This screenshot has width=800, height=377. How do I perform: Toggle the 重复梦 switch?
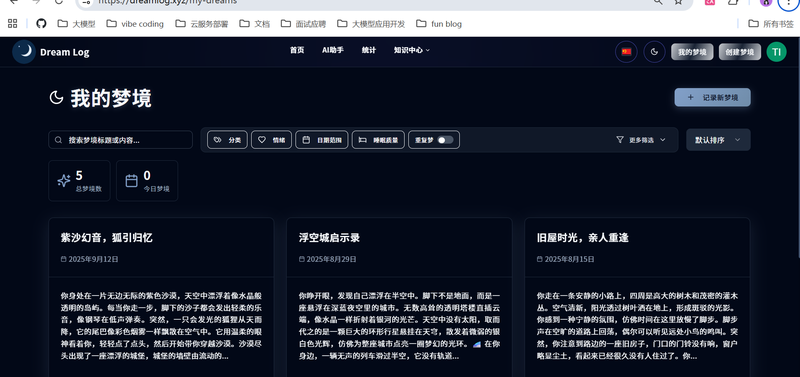[445, 140]
